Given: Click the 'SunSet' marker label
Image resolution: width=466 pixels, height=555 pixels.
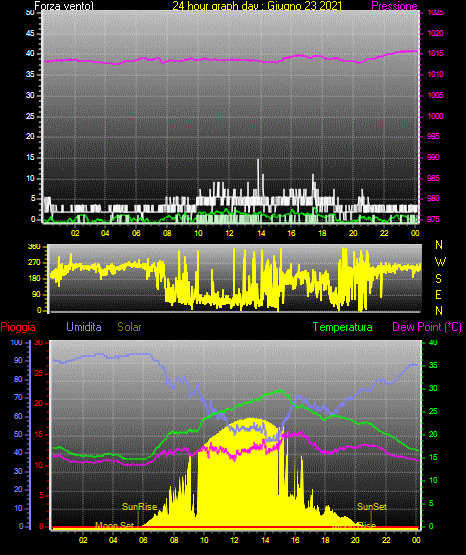Looking at the screenshot, I should pos(372,507).
